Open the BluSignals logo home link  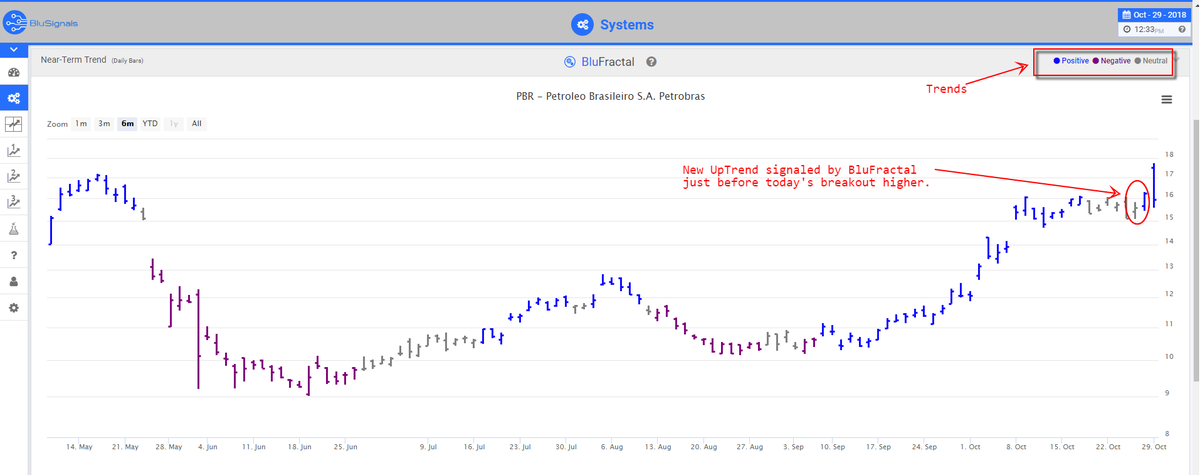click(x=40, y=21)
